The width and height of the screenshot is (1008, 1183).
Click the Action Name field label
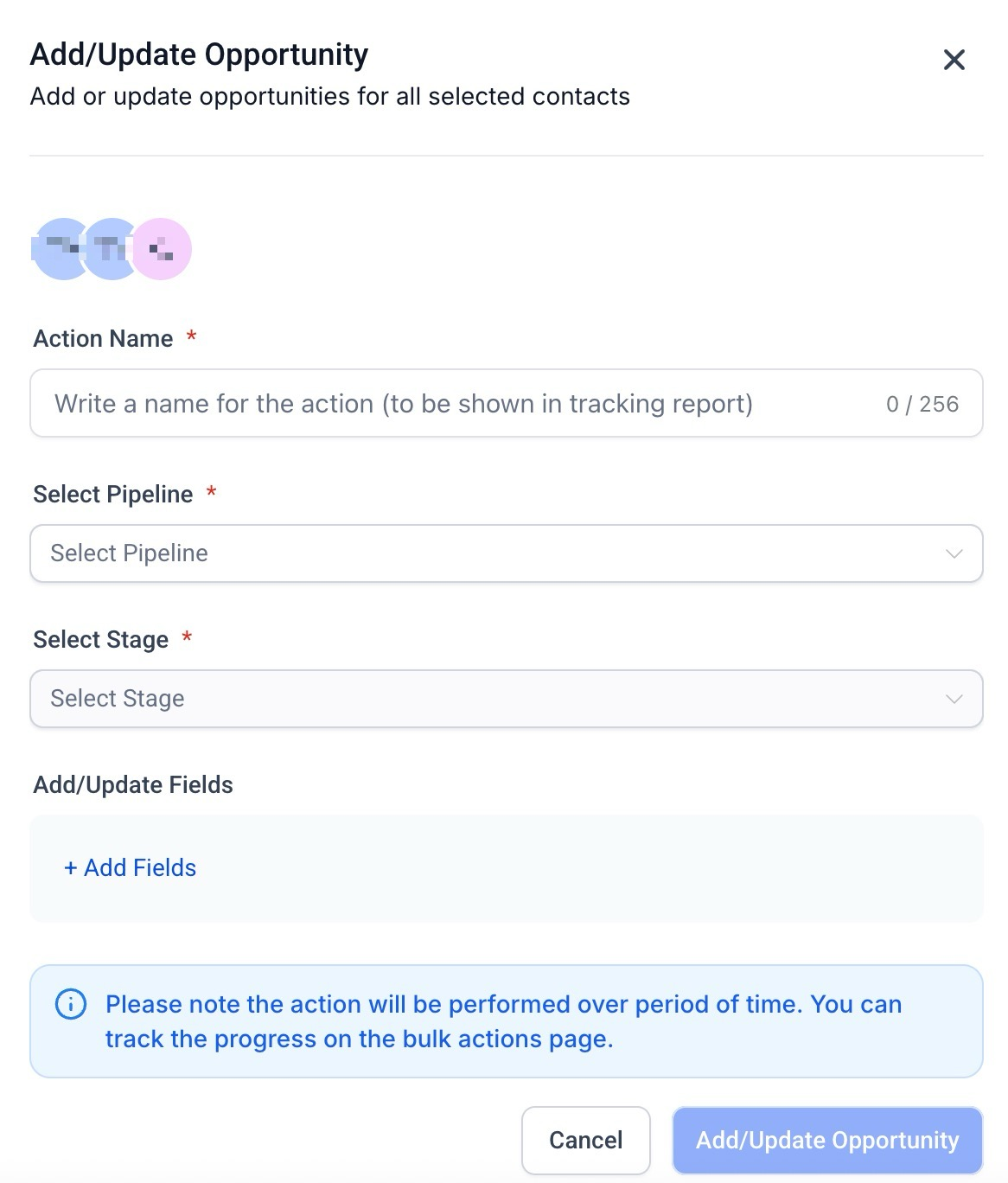[103, 339]
